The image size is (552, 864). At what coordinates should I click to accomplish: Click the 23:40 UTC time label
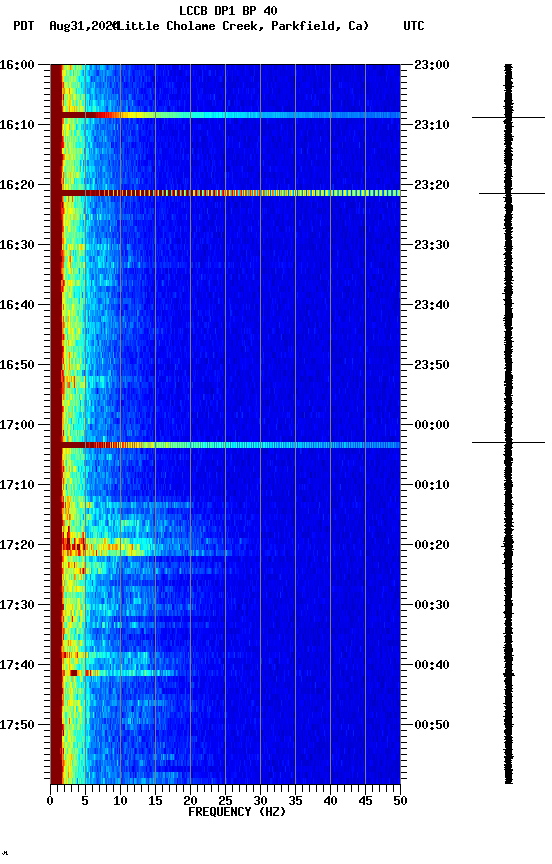(x=432, y=305)
